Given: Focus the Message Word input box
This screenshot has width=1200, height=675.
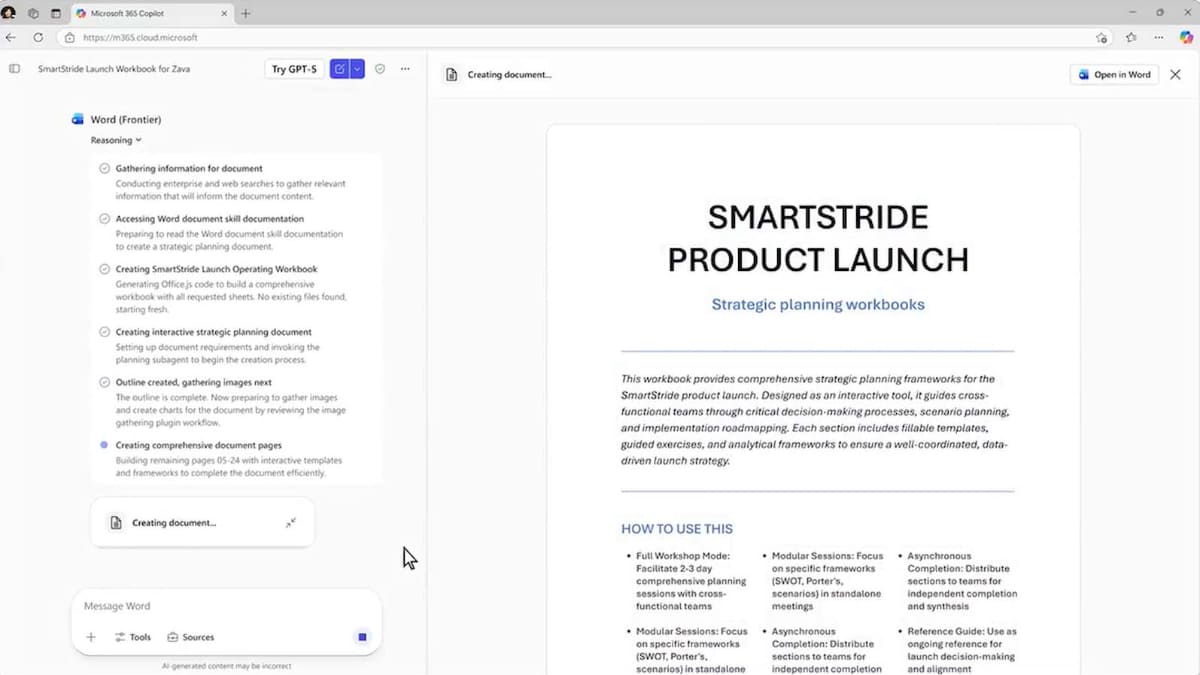Looking at the screenshot, I should pos(225,606).
